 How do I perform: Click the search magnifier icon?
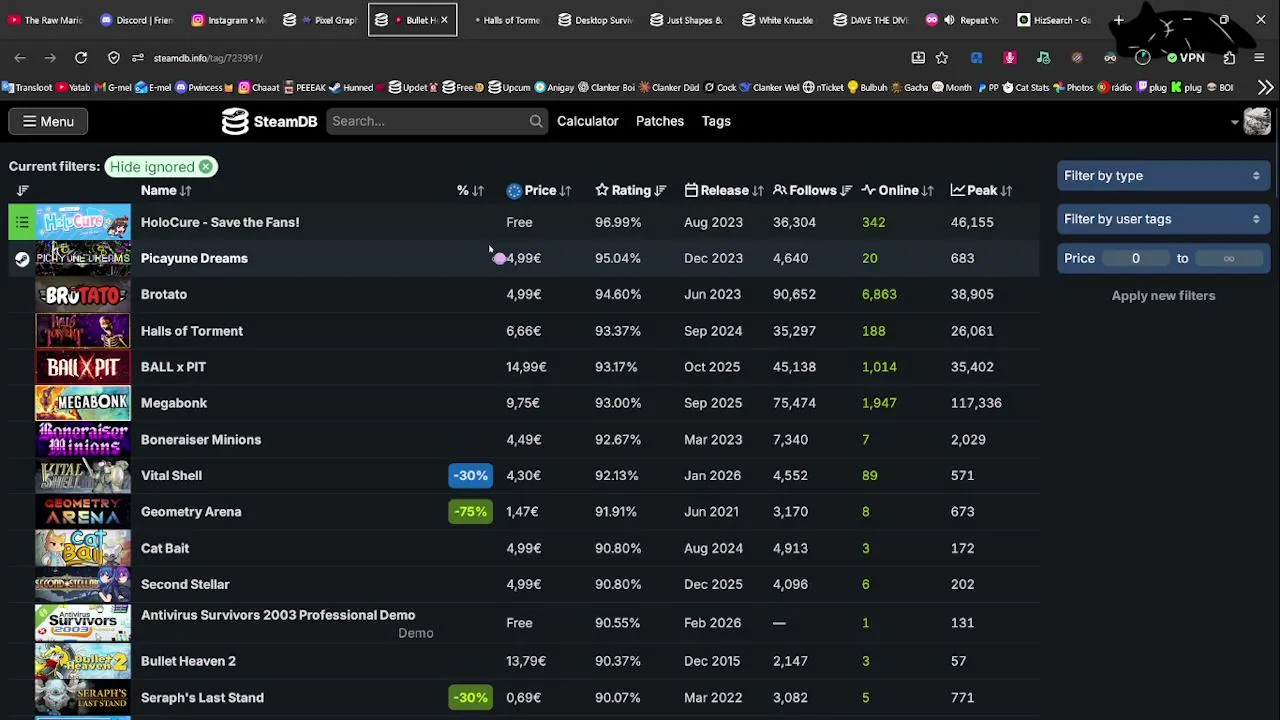click(x=536, y=122)
